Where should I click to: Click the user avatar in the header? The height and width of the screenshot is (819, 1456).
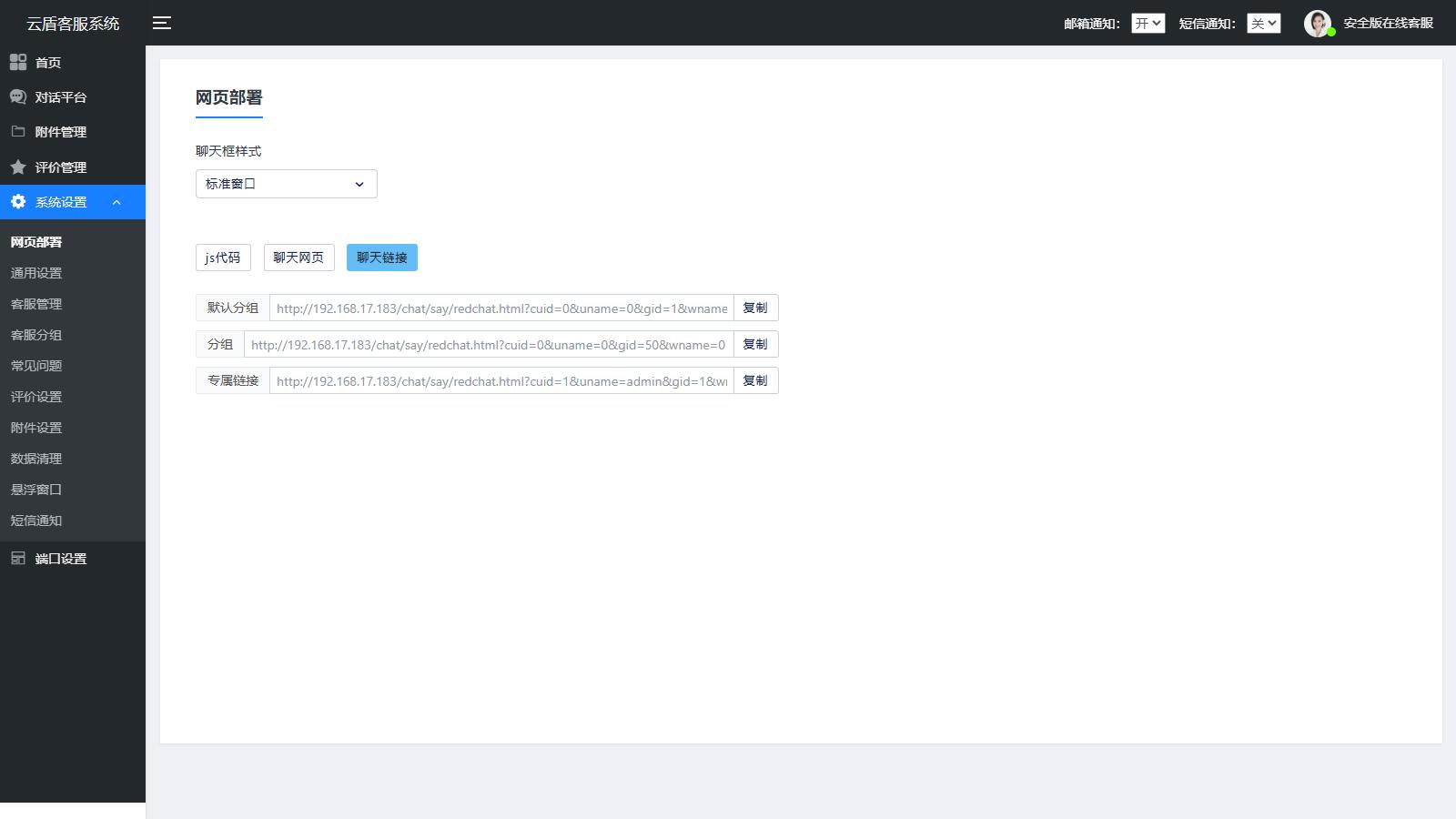pos(1317,24)
